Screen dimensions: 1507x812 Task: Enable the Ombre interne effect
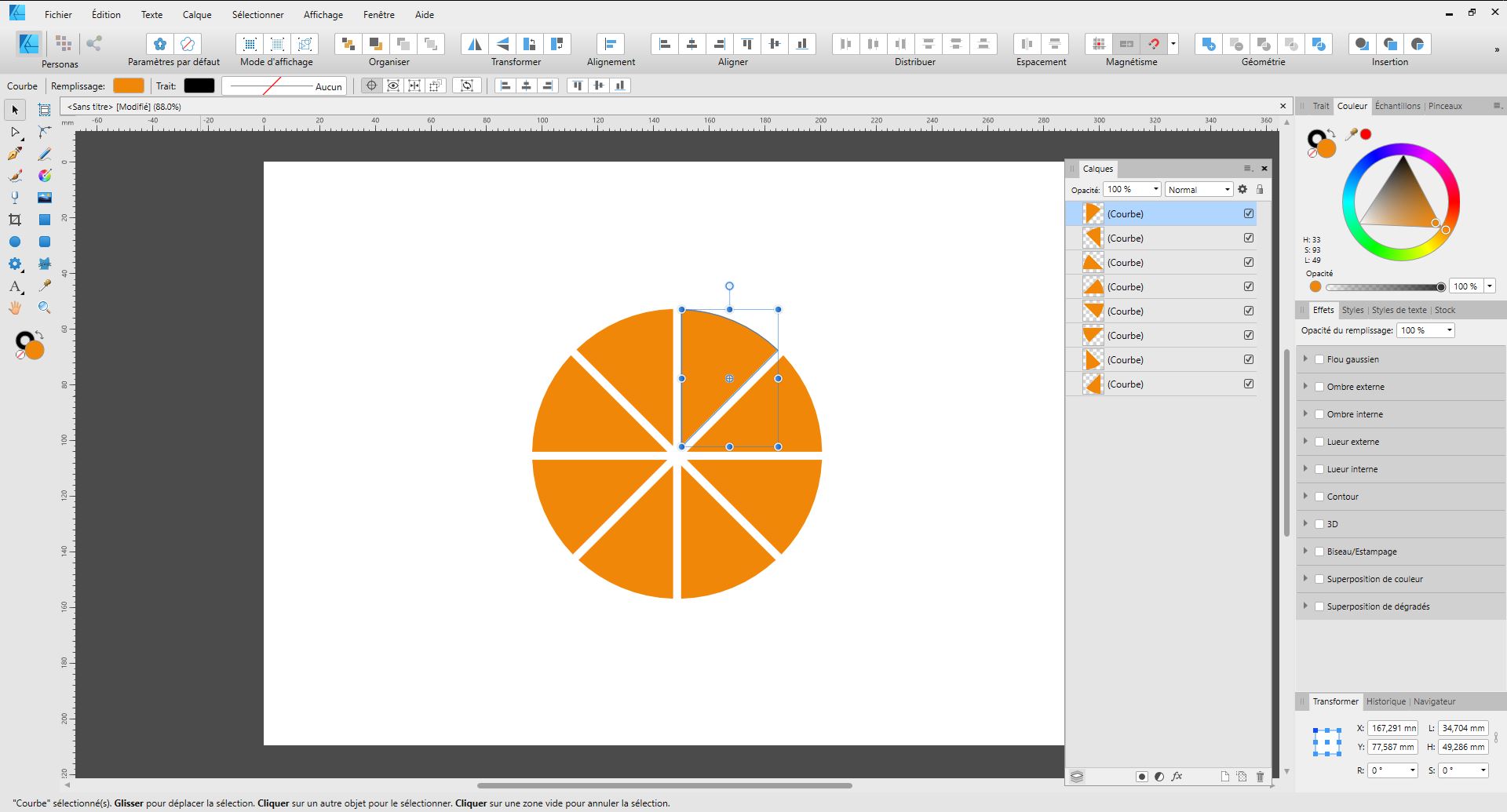coord(1319,414)
